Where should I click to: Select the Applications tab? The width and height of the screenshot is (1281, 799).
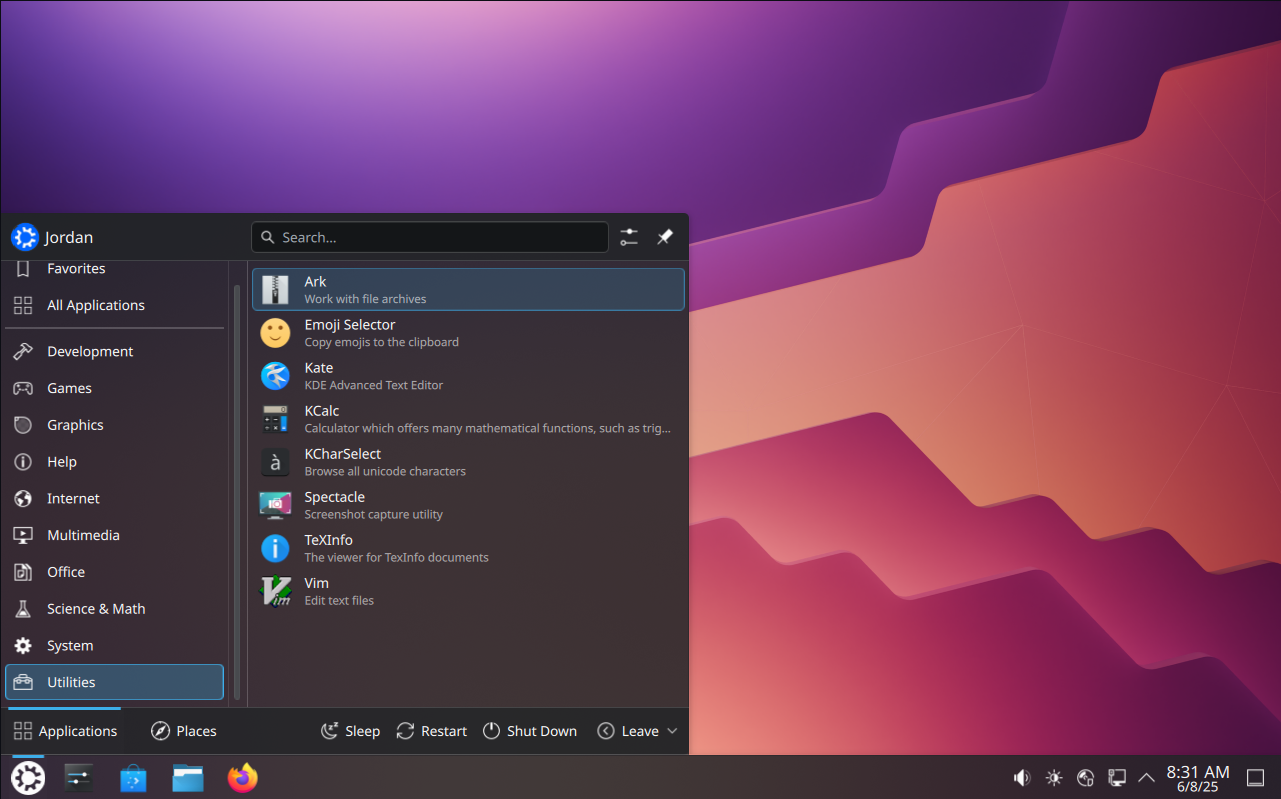(65, 731)
